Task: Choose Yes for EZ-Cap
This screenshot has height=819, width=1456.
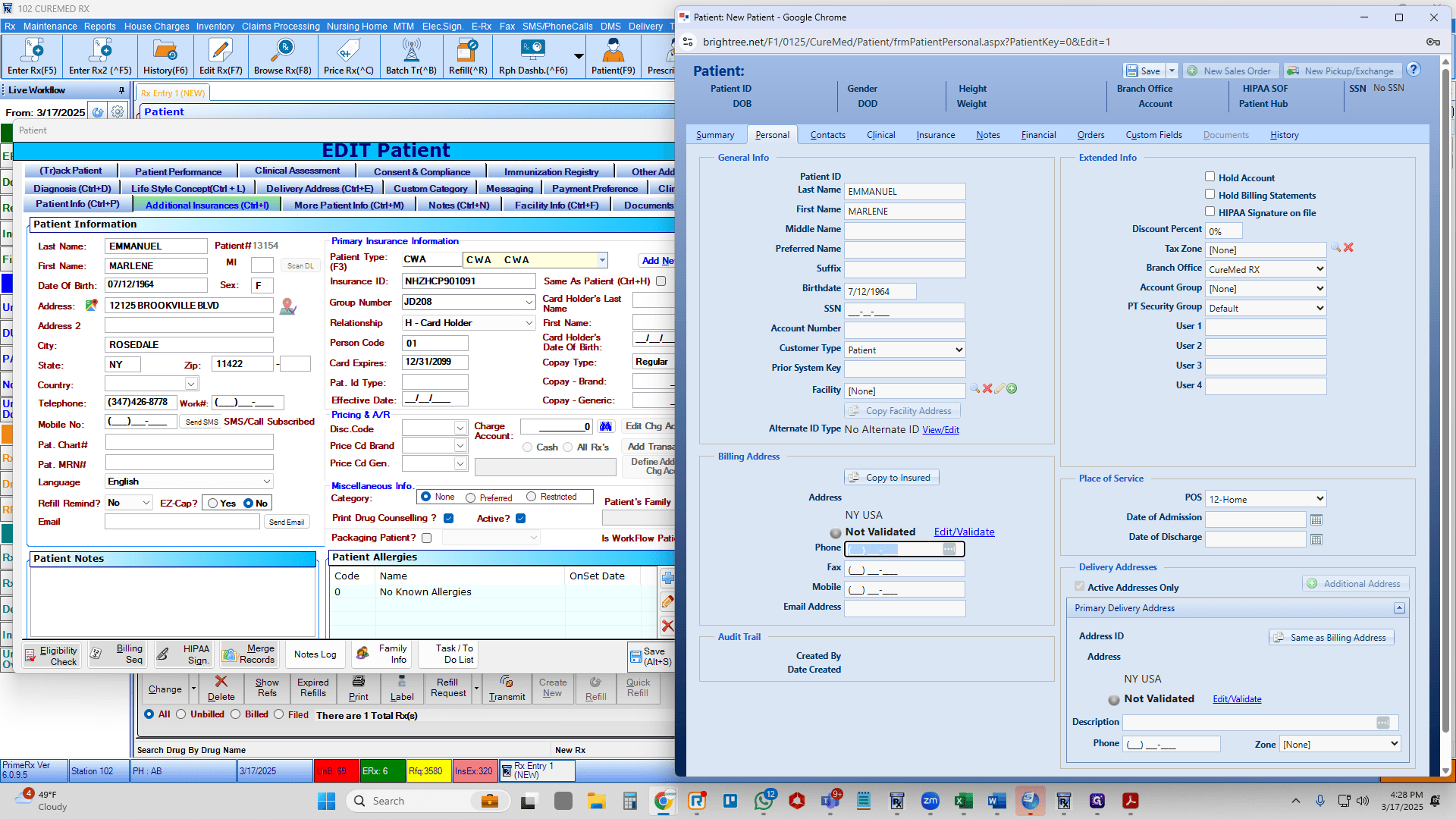Action: pos(213,504)
